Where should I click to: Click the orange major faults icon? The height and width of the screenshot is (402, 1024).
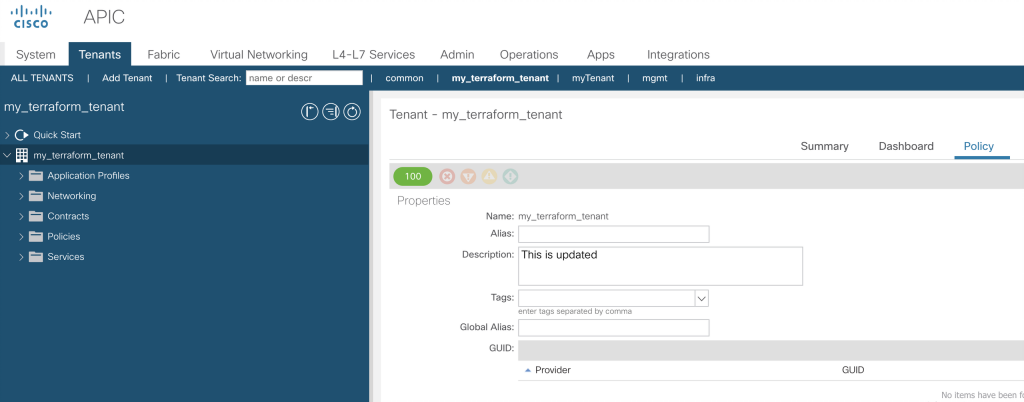468,176
